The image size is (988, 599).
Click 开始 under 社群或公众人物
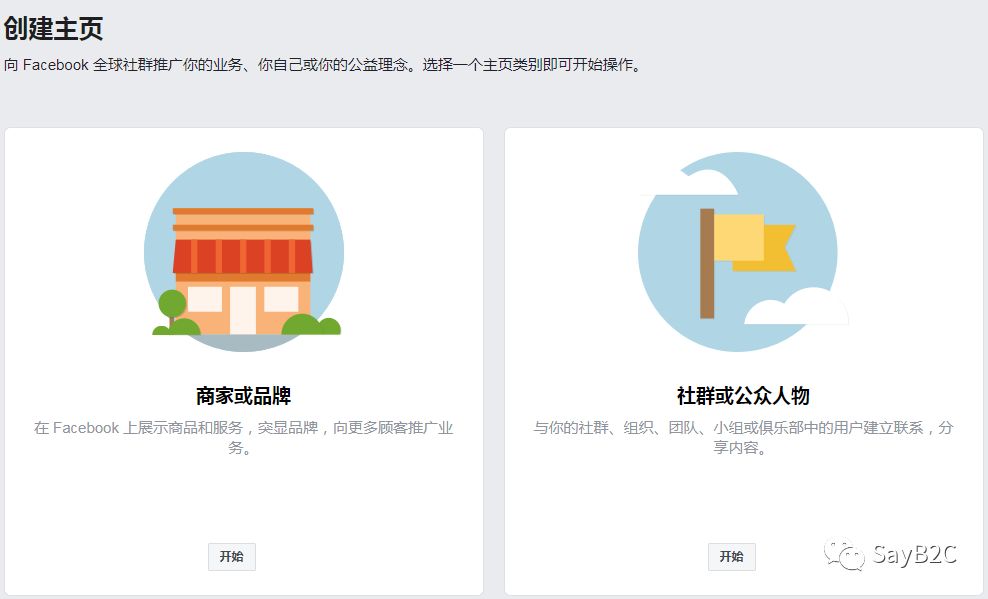point(732,557)
